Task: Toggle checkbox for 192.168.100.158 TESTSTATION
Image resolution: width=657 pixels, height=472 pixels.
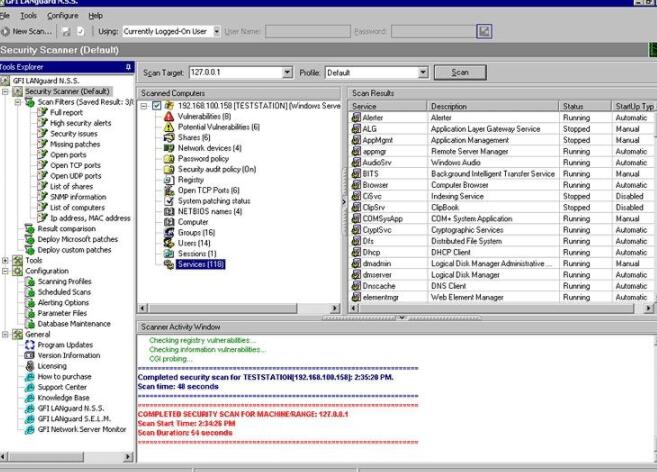Action: pyautogui.click(x=157, y=106)
